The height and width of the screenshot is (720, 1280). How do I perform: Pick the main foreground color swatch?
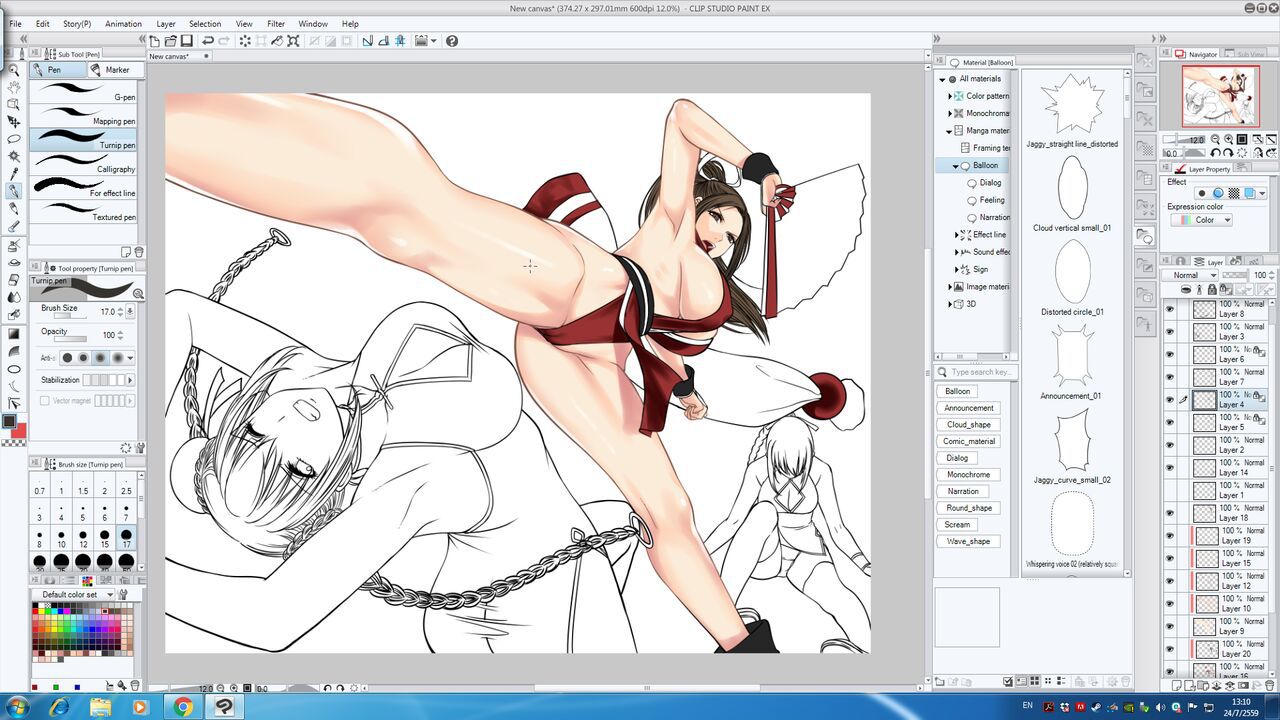[x=9, y=421]
